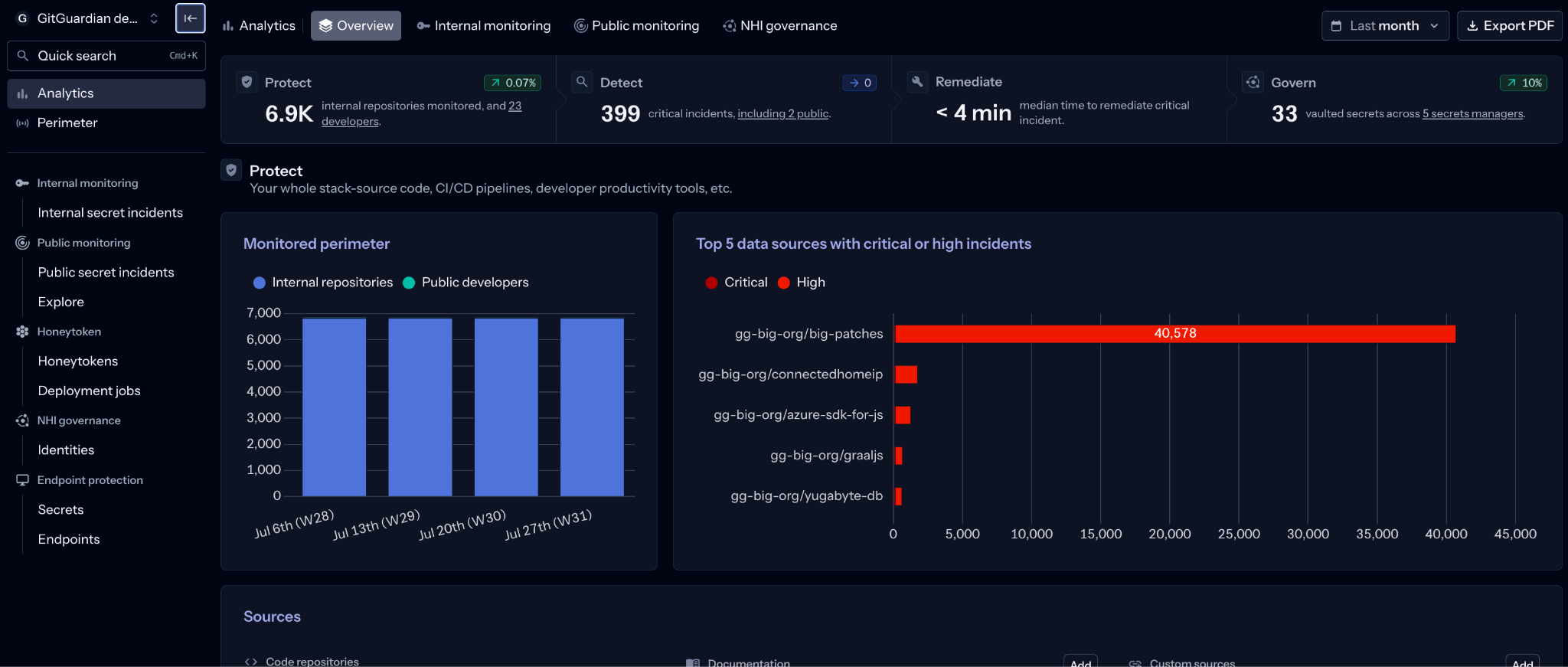Click the Jul 20th (W30) bar
1568x667 pixels.
pyautogui.click(x=506, y=407)
